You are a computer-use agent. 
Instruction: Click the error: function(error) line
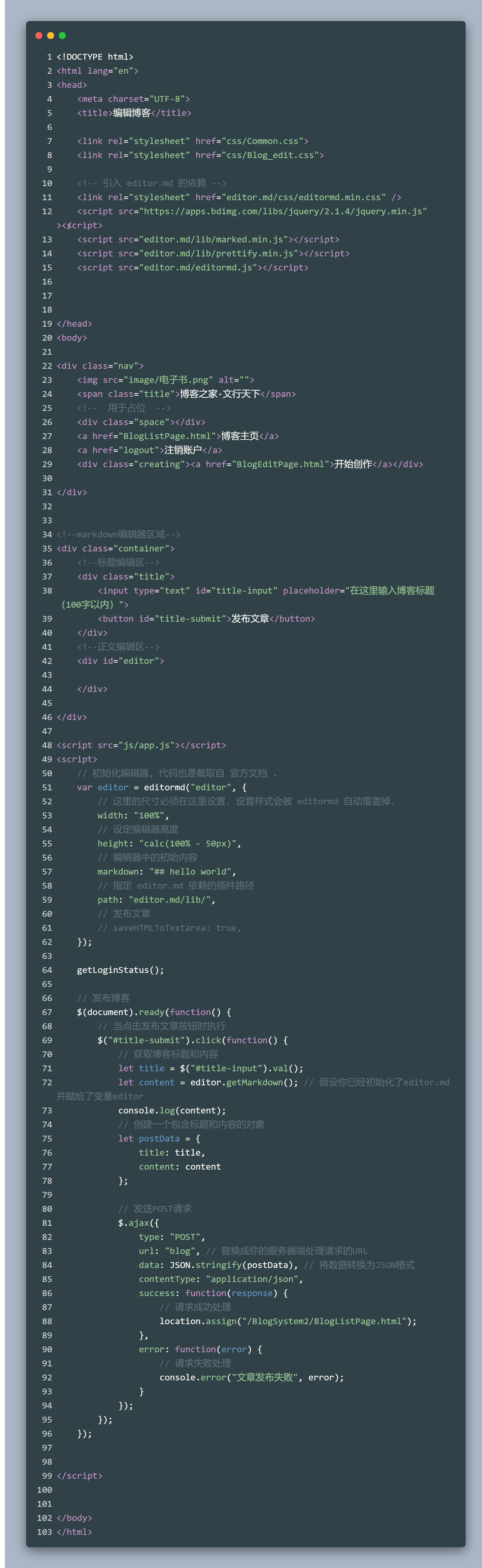(x=200, y=1349)
